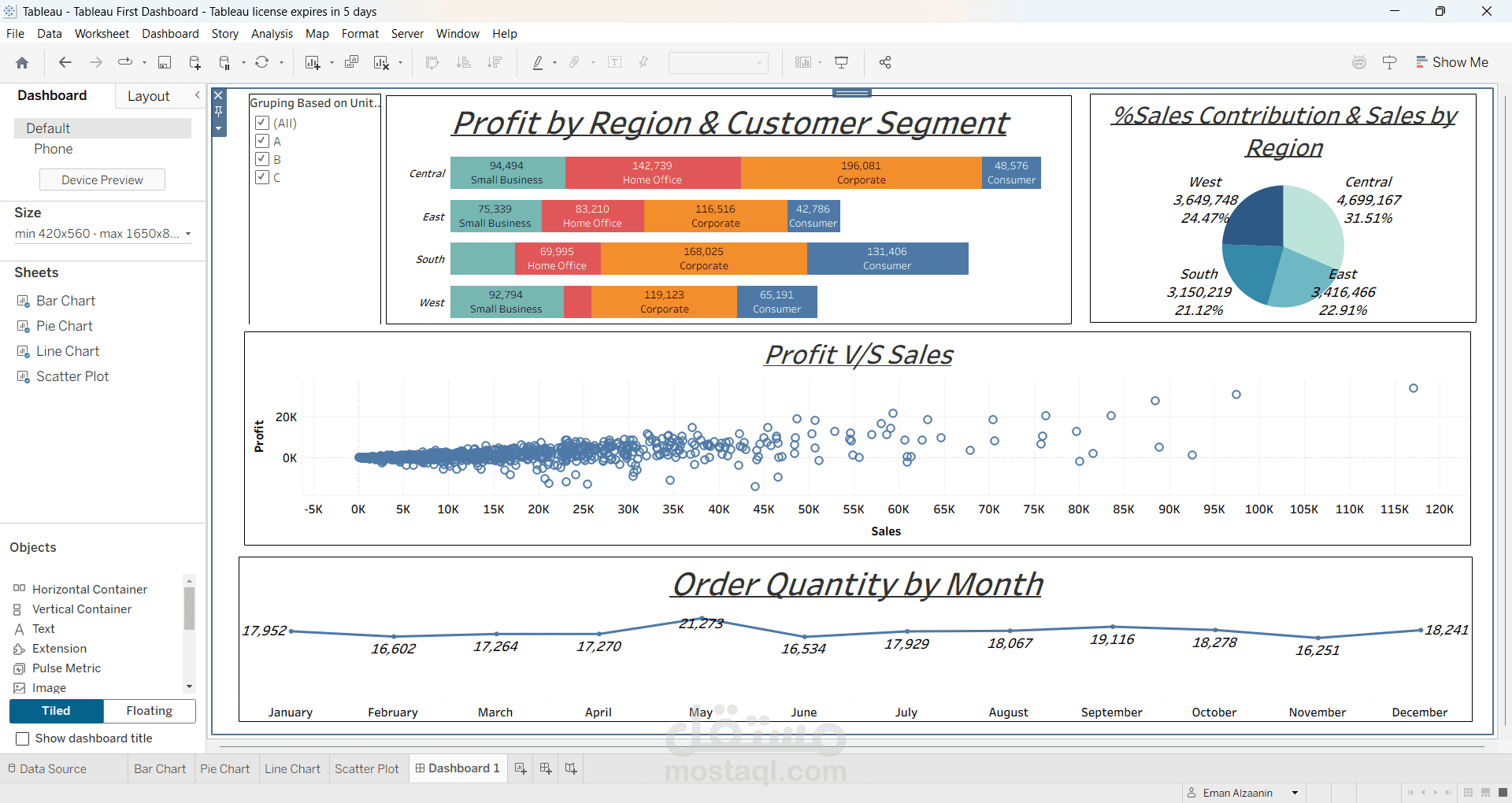Click the Share workbook icon

[x=885, y=63]
